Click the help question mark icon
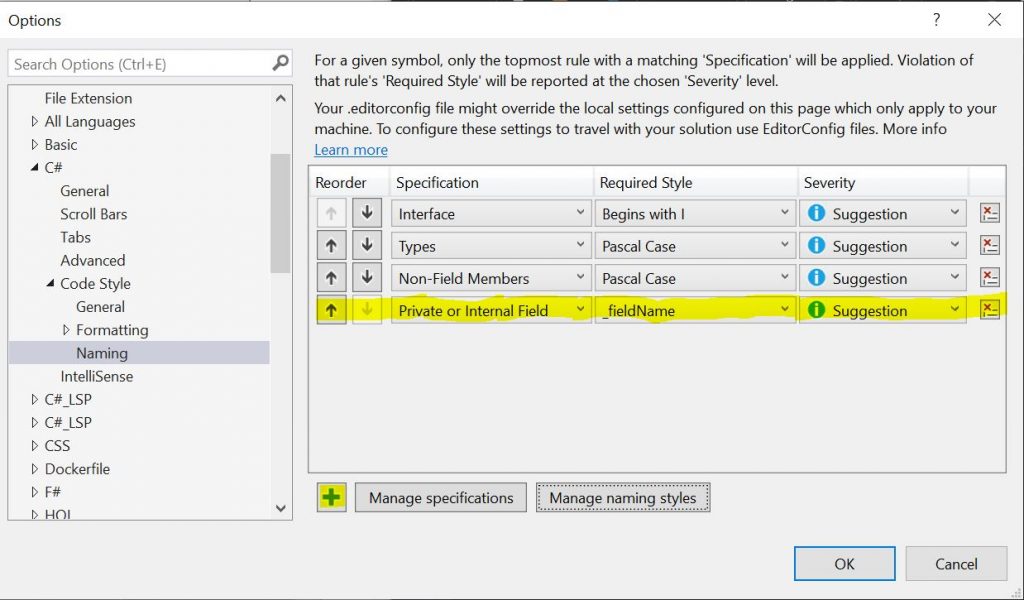The height and width of the screenshot is (600, 1024). (936, 20)
